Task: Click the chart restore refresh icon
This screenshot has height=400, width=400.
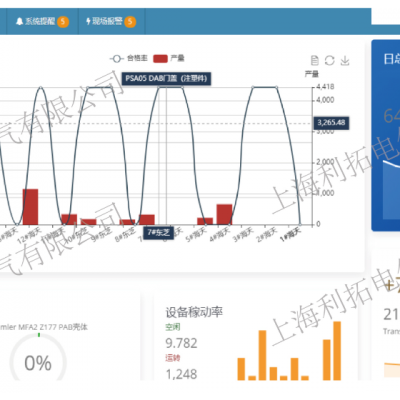Action: [x=330, y=60]
